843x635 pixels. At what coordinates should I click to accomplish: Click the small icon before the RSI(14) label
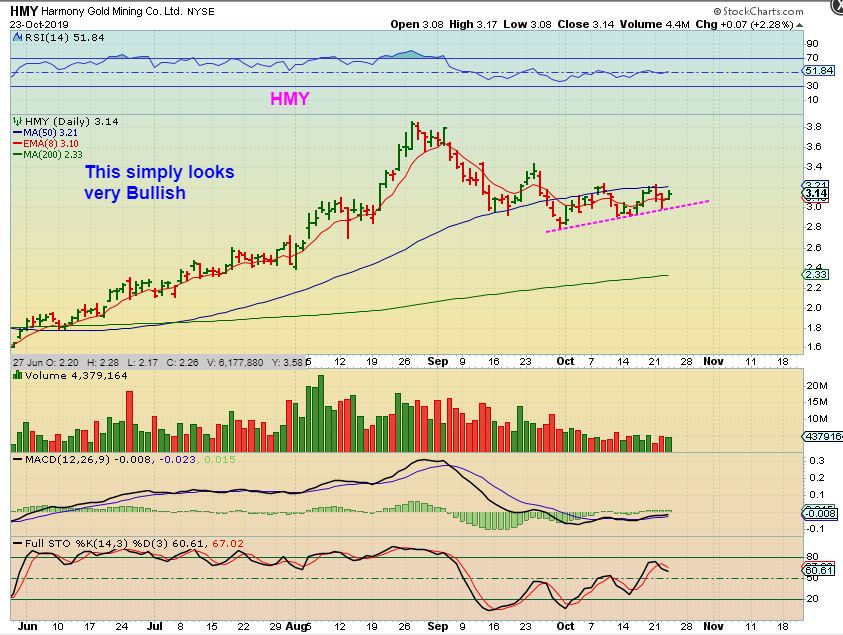point(17,38)
